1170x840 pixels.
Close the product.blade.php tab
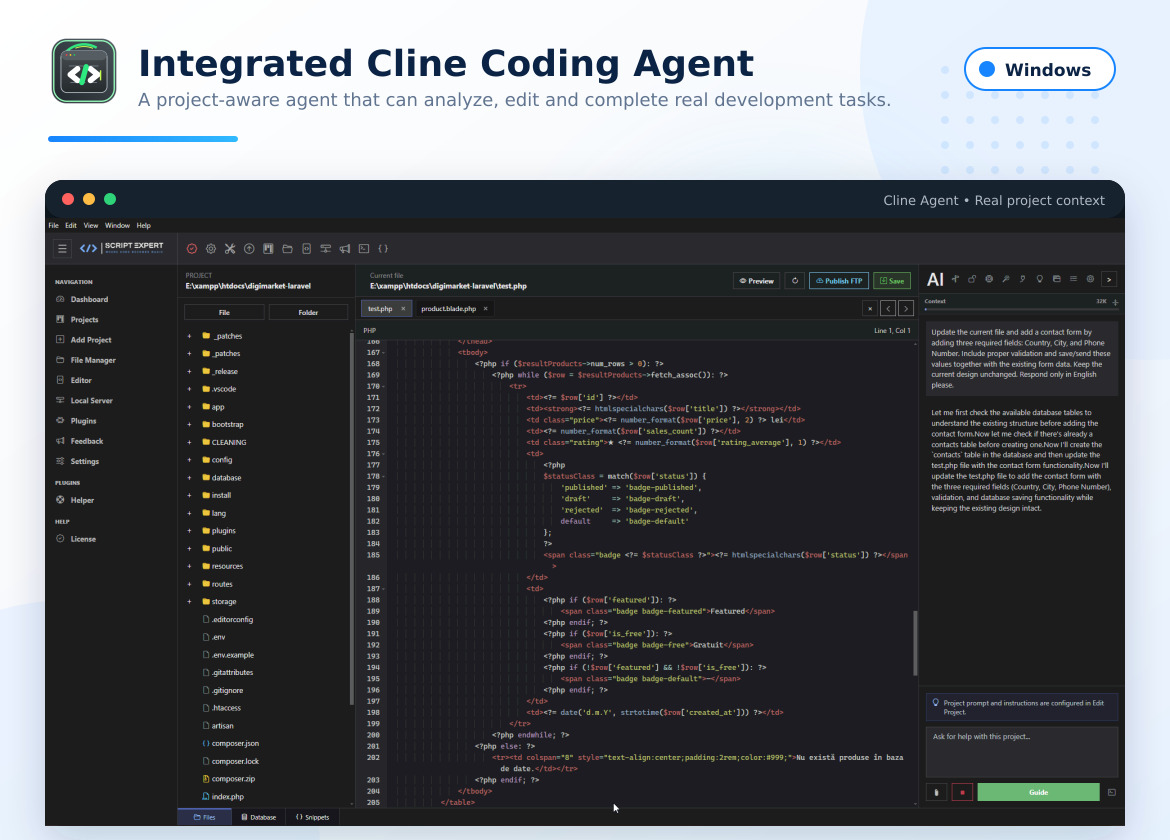coord(485,309)
